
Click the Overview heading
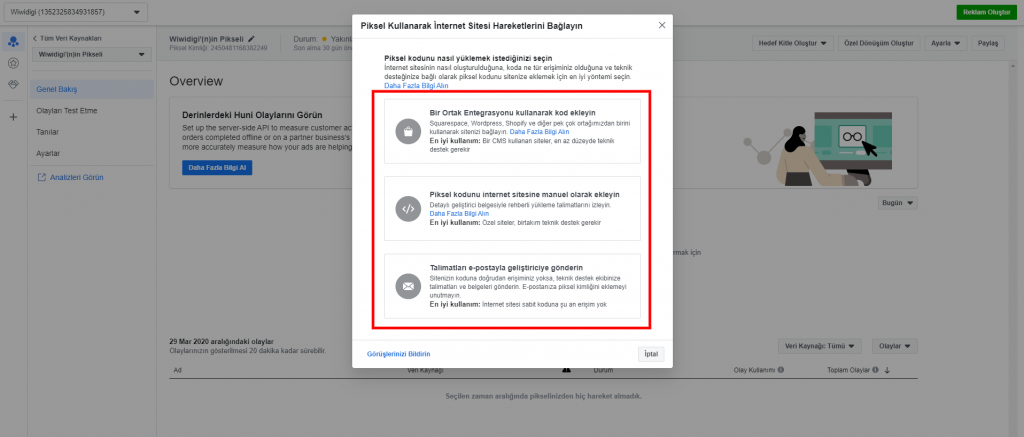point(196,81)
